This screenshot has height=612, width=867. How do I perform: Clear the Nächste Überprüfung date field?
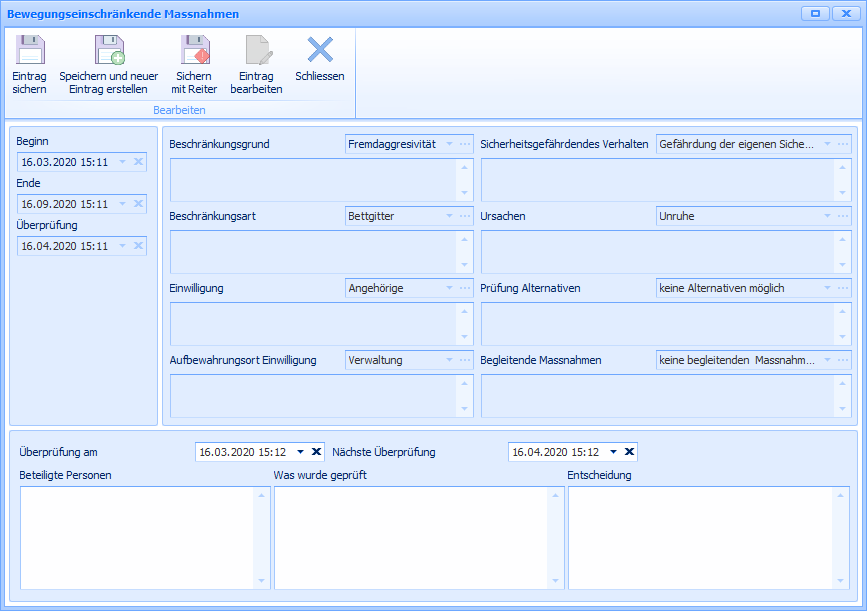tap(630, 452)
